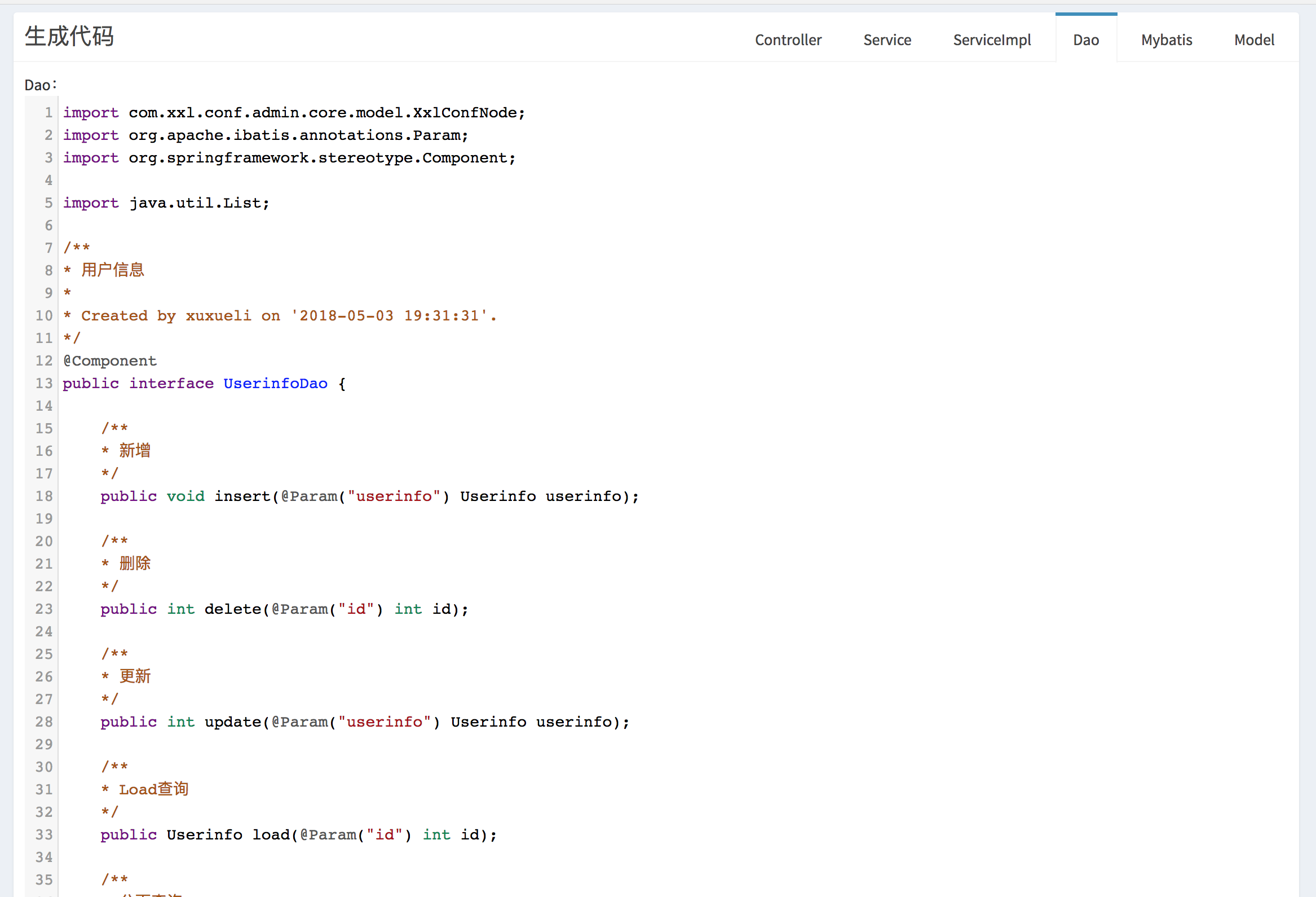Click the UserinfoDao interface name

click(x=275, y=384)
